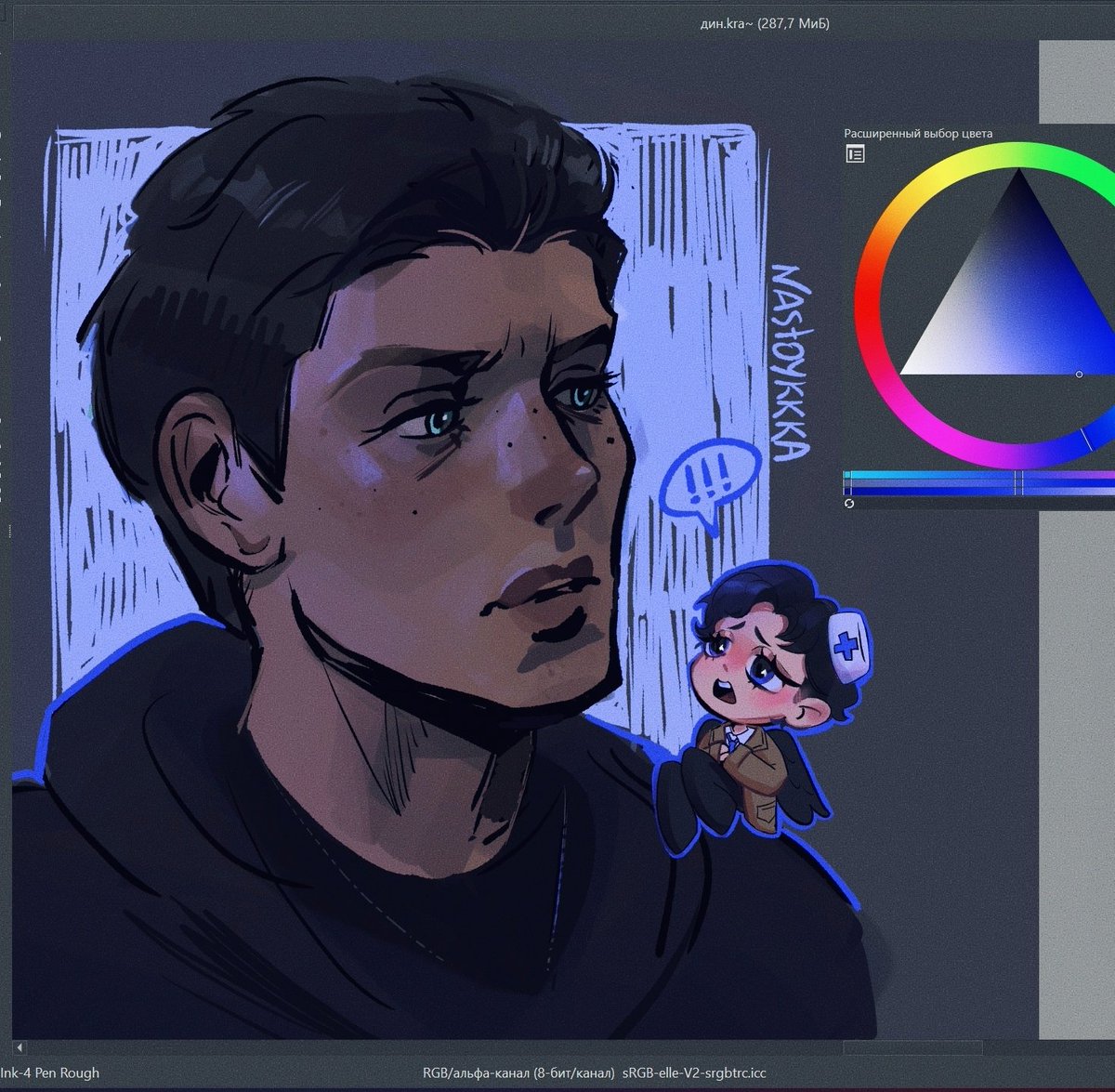1115x1092 pixels.
Task: Click the 'RGB/альфа-канал (8-бит/канал)' color model status text
Action: pyautogui.click(x=518, y=1072)
